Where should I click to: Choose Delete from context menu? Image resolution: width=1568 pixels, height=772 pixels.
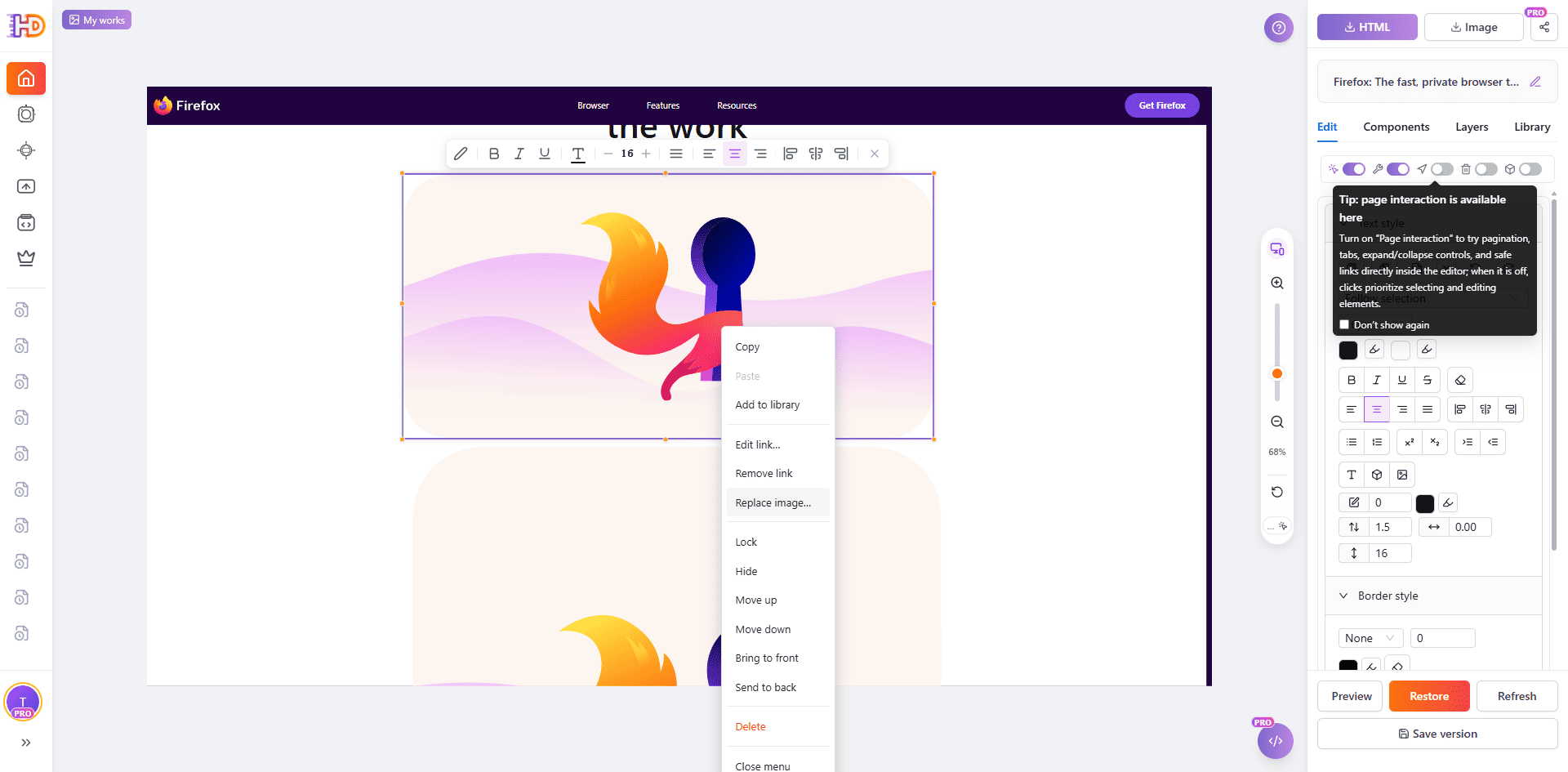point(778,726)
